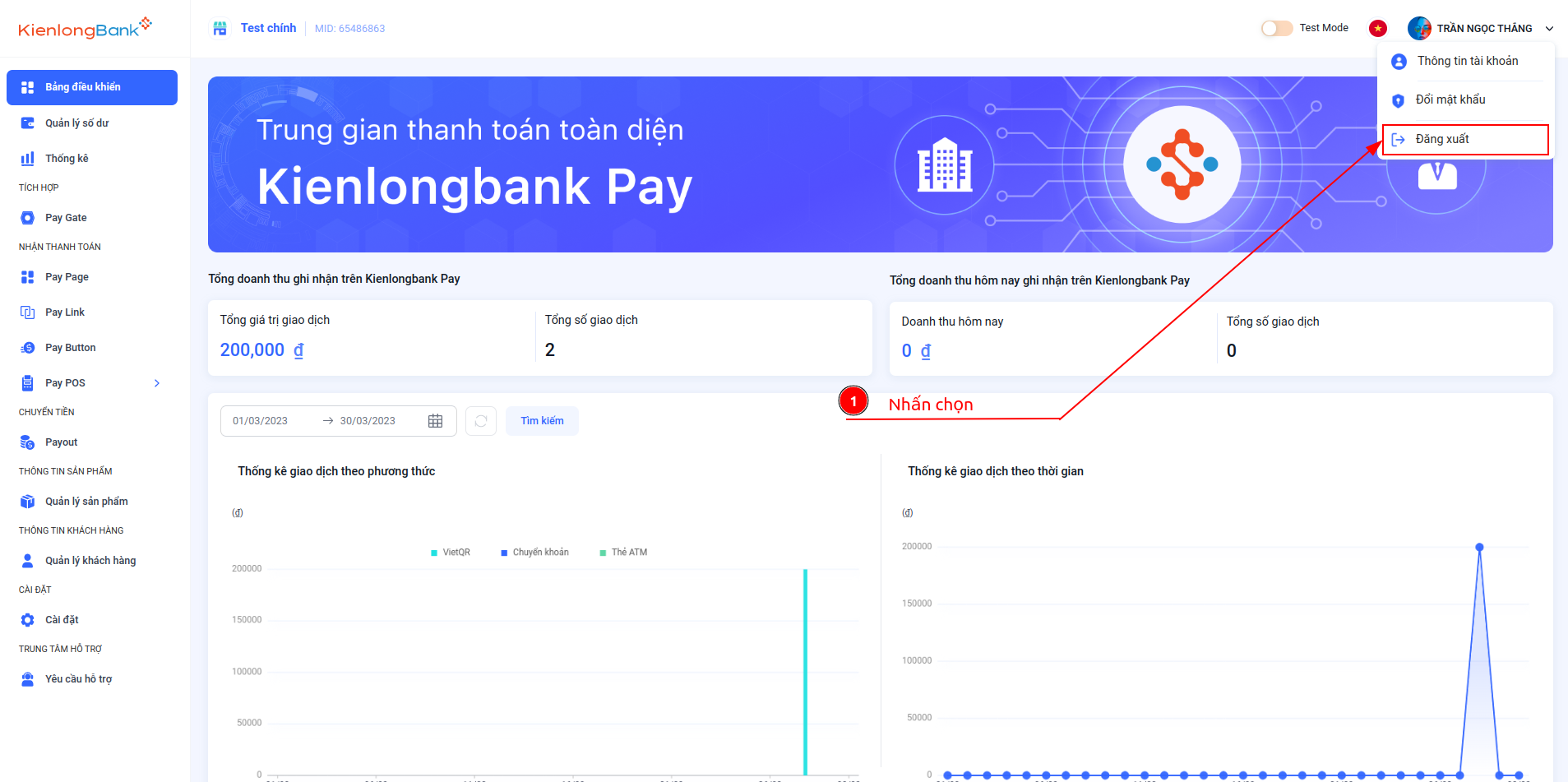This screenshot has width=1568, height=782.
Task: Click the wallet icon for Quản lý số dư
Action: 27,123
